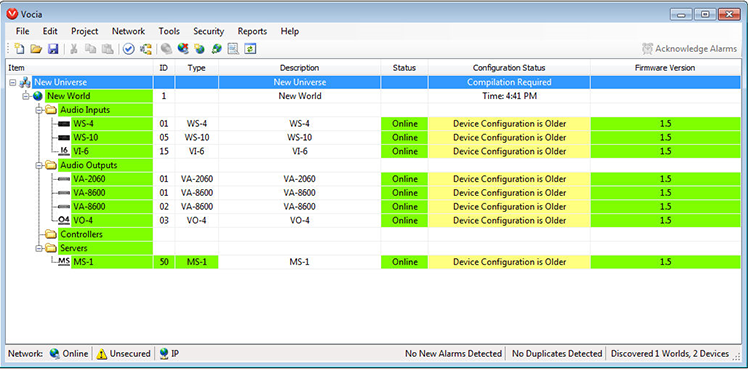Open the Project menu

click(84, 31)
